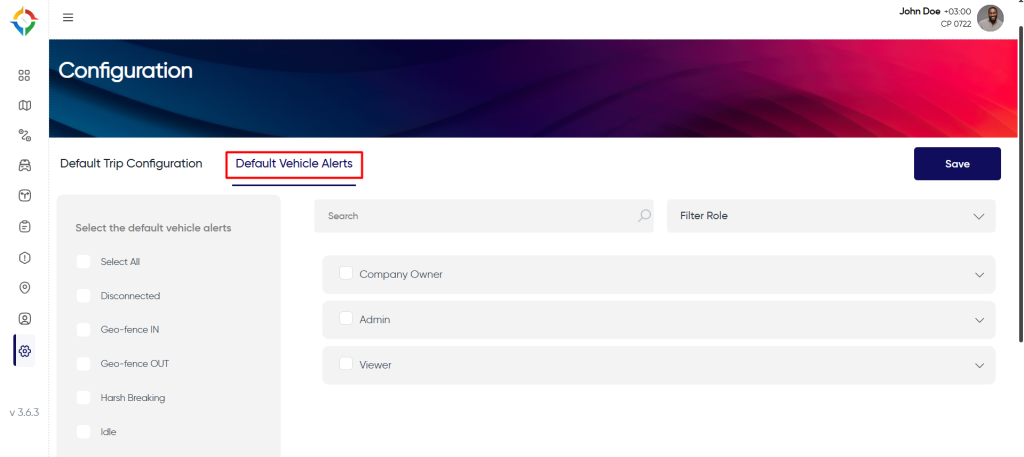Click the John Doe user name
Viewport: 1024px width, 457px height.
tap(920, 11)
